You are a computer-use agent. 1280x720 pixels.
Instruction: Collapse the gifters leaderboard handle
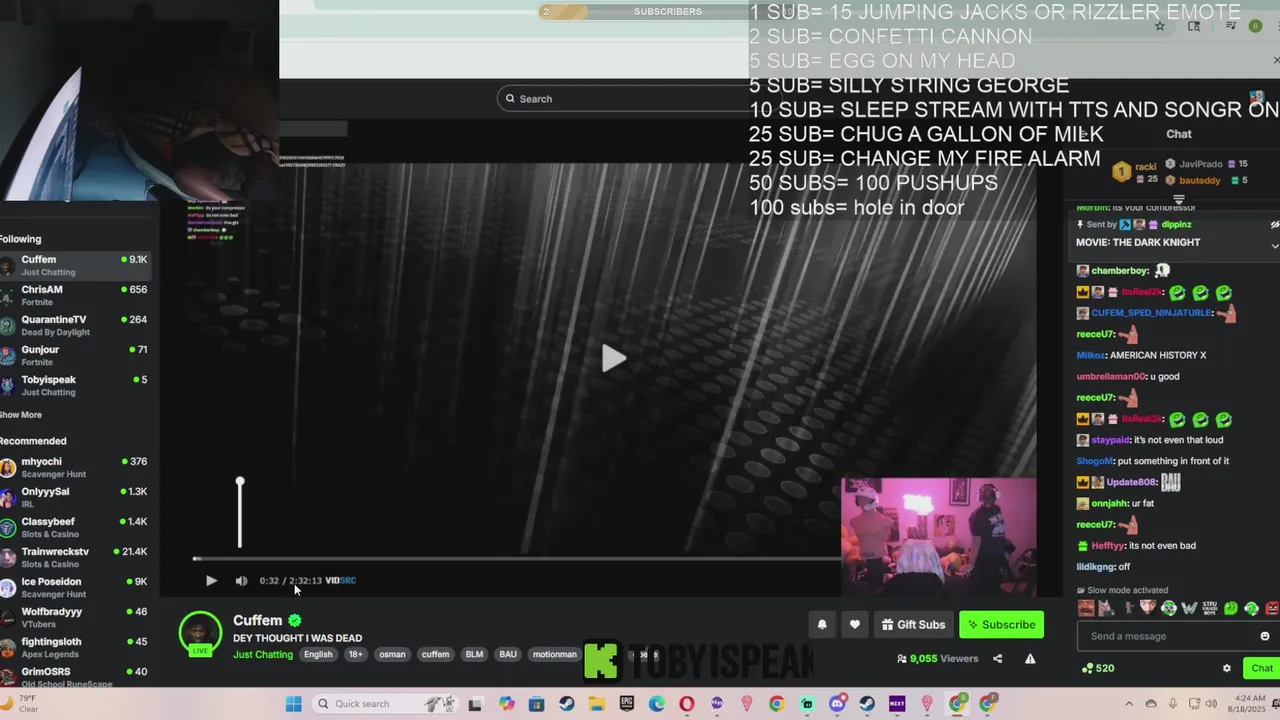pyautogui.click(x=1179, y=200)
